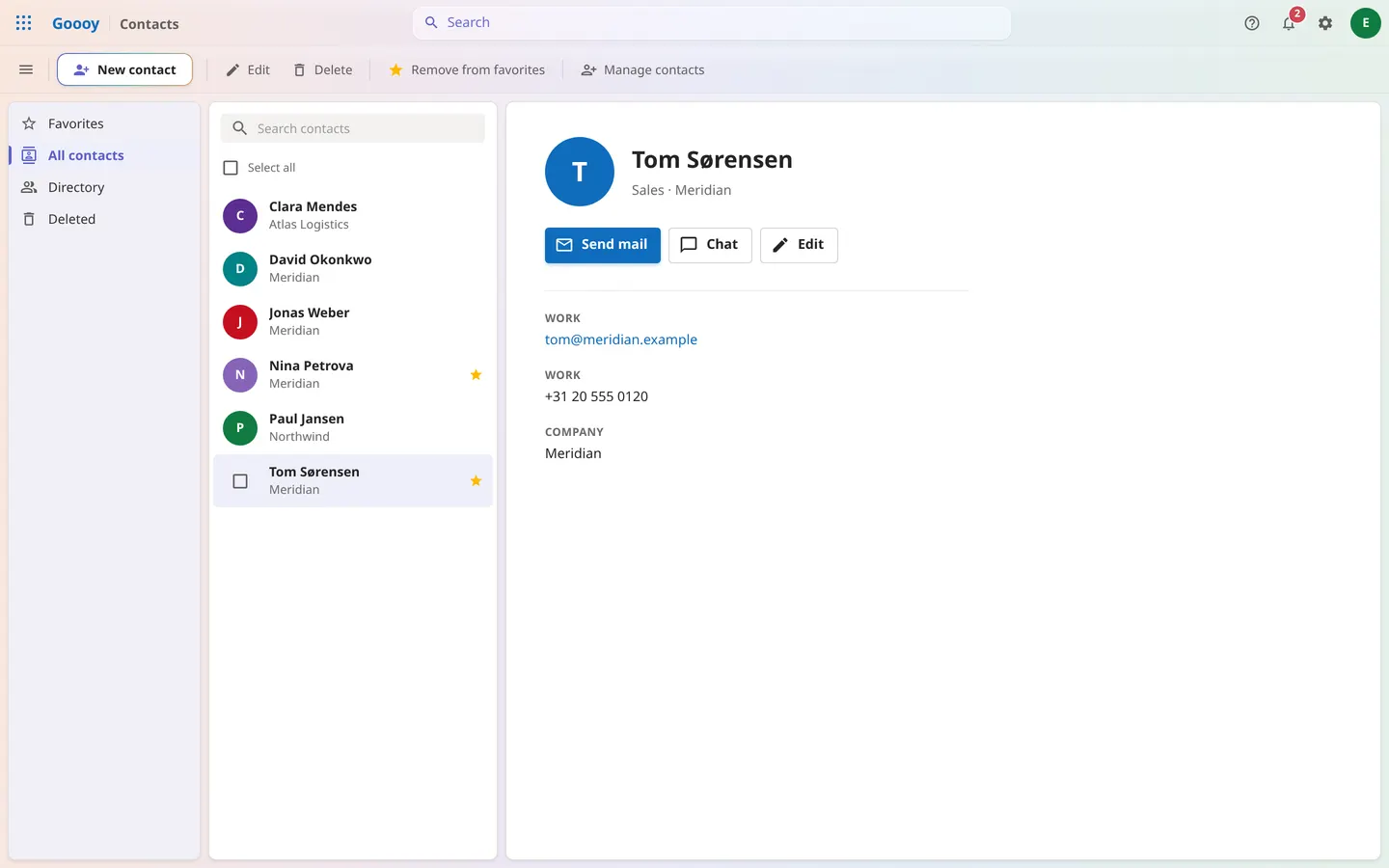Click Clara Mendes avatar C
Screen dimensions: 1389x868
coord(240,216)
